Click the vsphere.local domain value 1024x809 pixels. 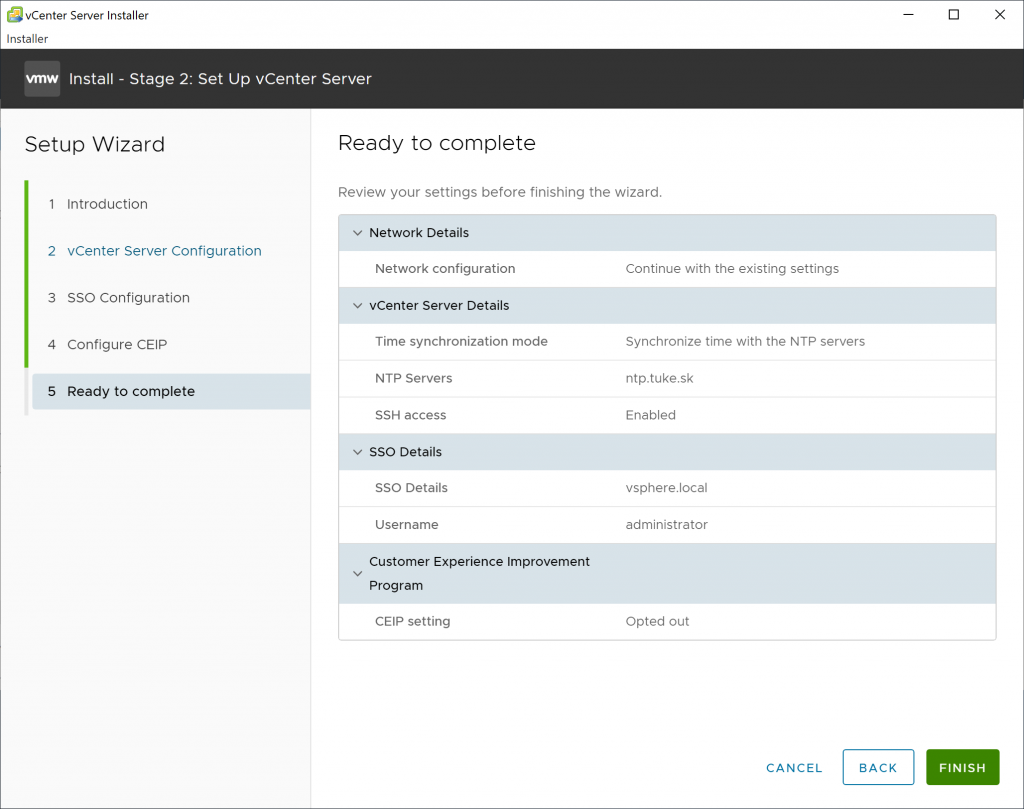click(x=666, y=488)
